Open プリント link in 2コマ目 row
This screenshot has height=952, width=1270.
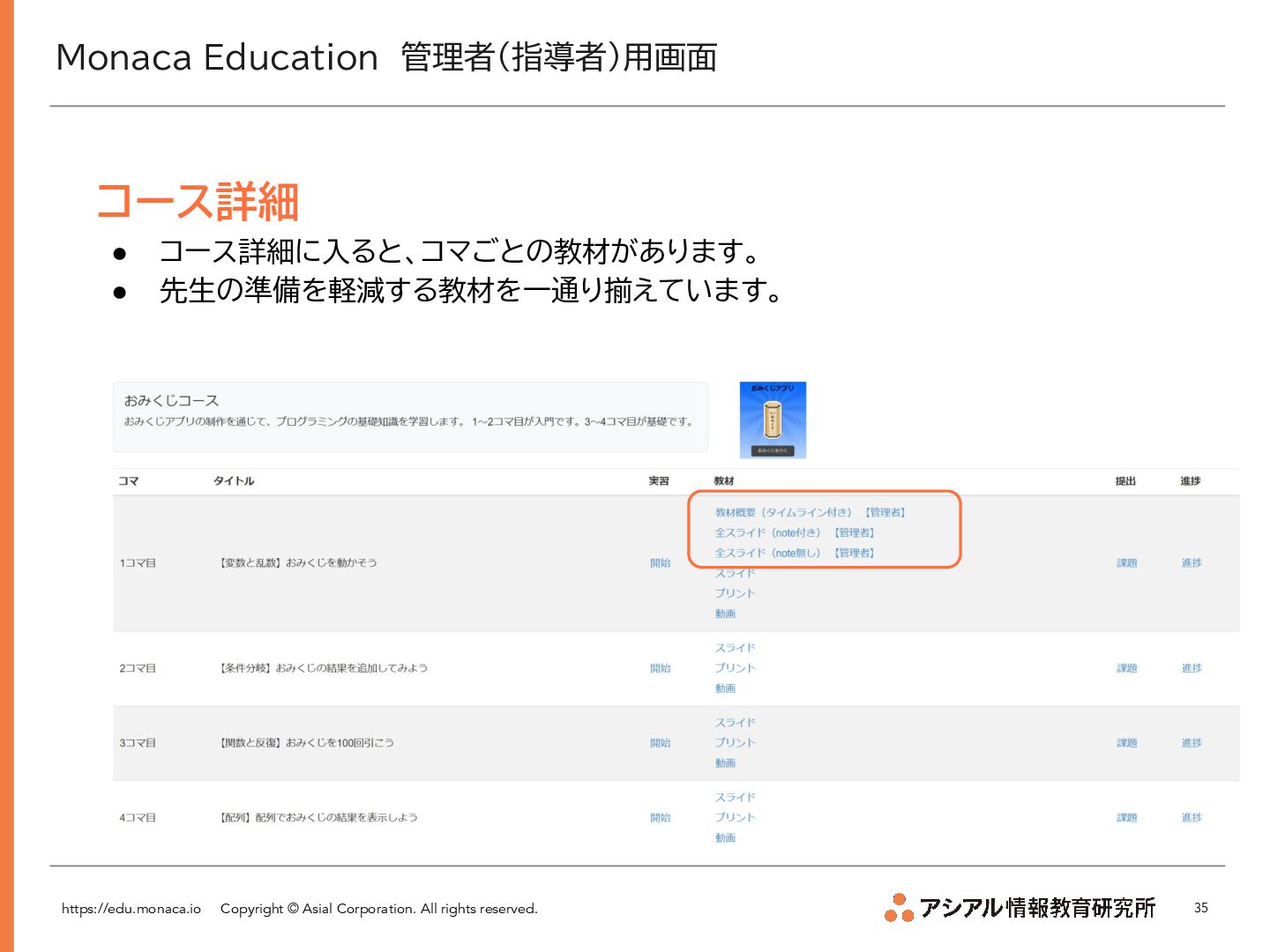(736, 668)
